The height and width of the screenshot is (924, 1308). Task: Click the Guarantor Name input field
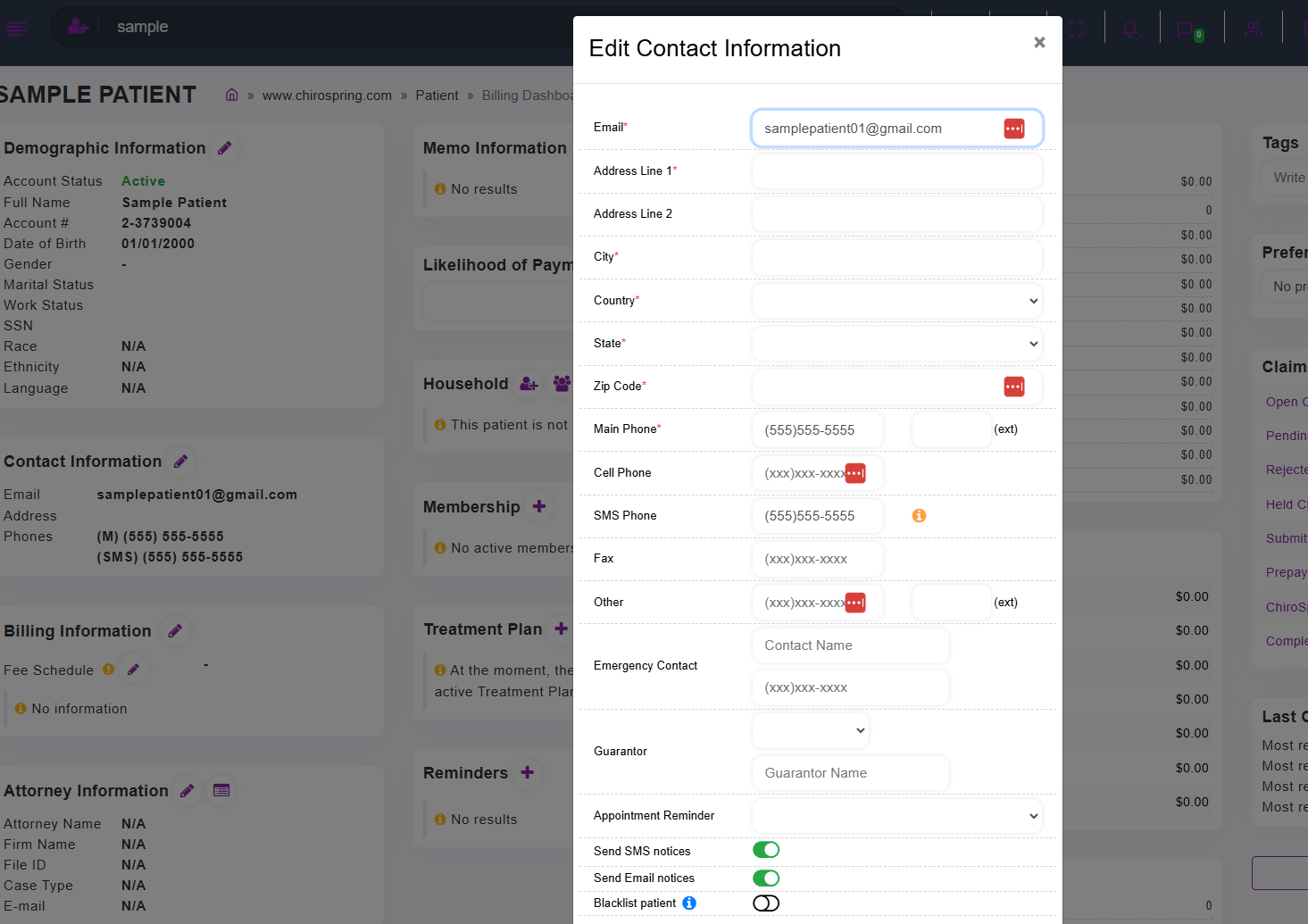[851, 773]
